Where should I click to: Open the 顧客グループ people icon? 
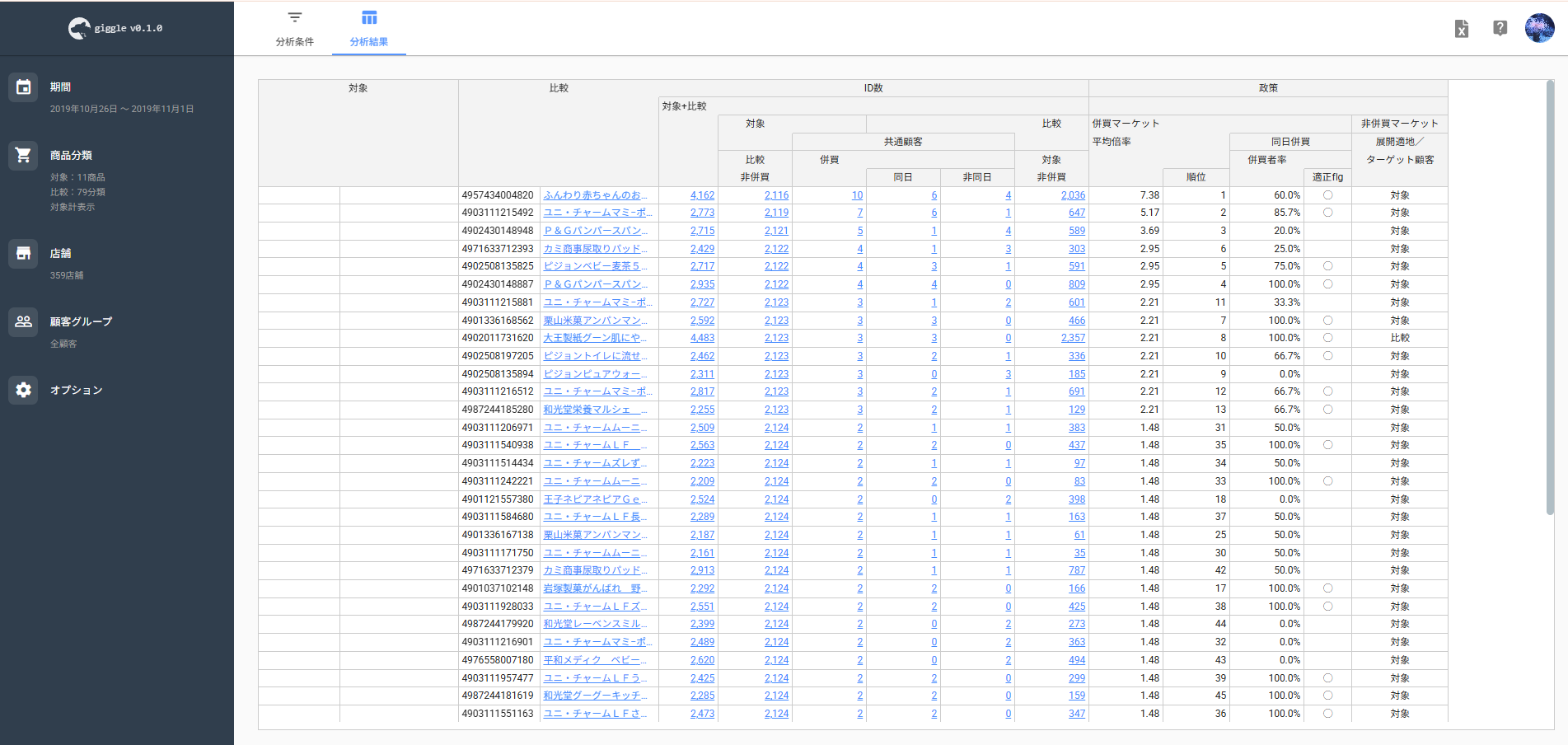(24, 321)
